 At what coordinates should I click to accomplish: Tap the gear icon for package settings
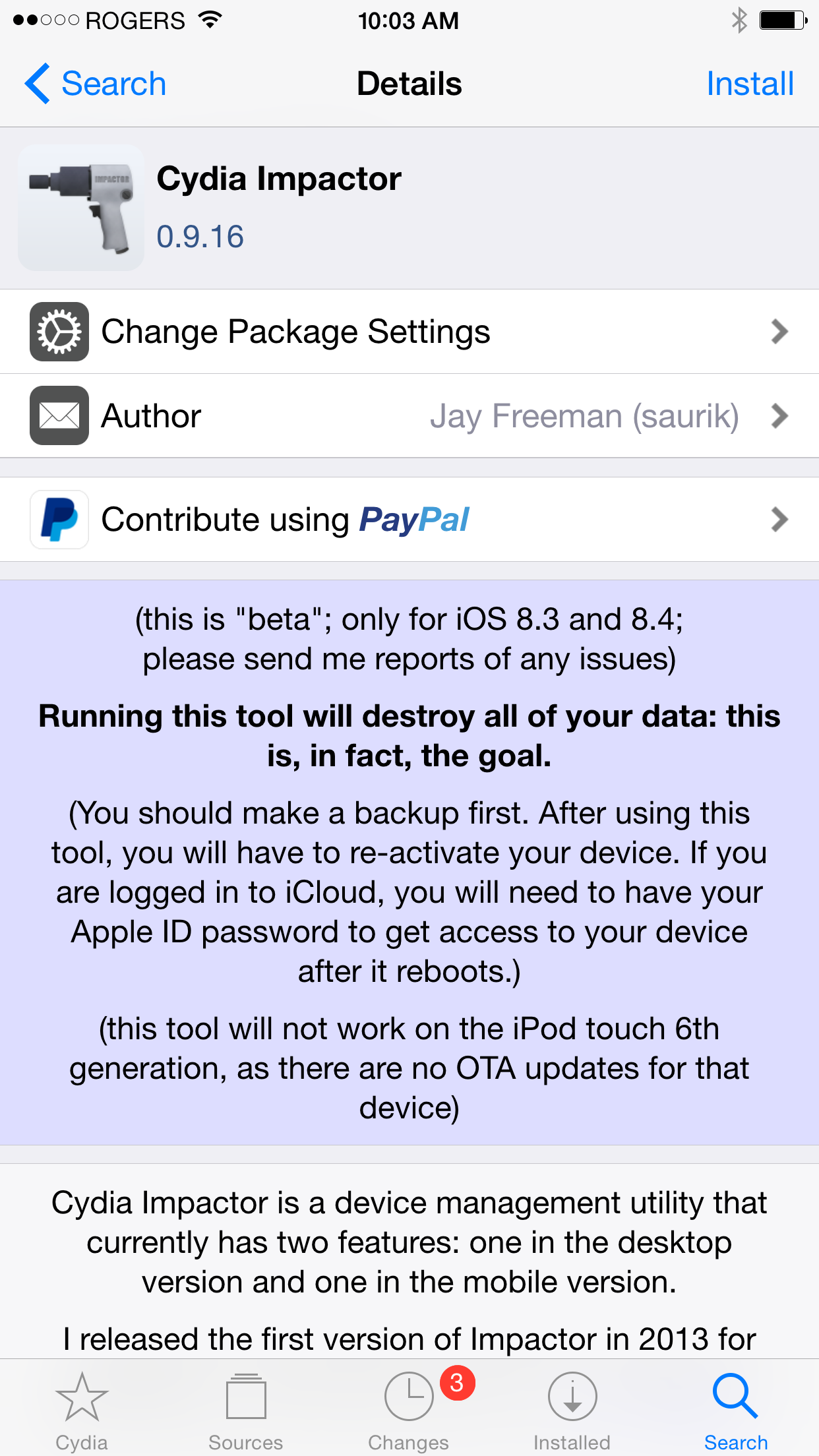(59, 332)
